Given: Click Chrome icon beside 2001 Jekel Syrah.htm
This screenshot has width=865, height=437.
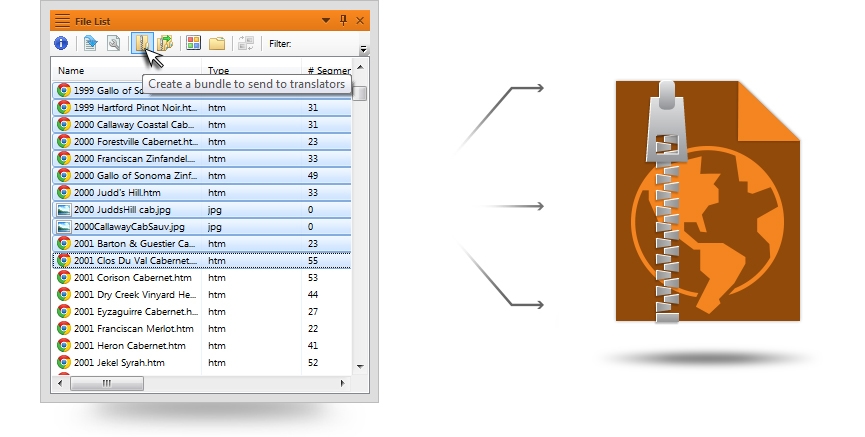Looking at the screenshot, I should point(64,363).
